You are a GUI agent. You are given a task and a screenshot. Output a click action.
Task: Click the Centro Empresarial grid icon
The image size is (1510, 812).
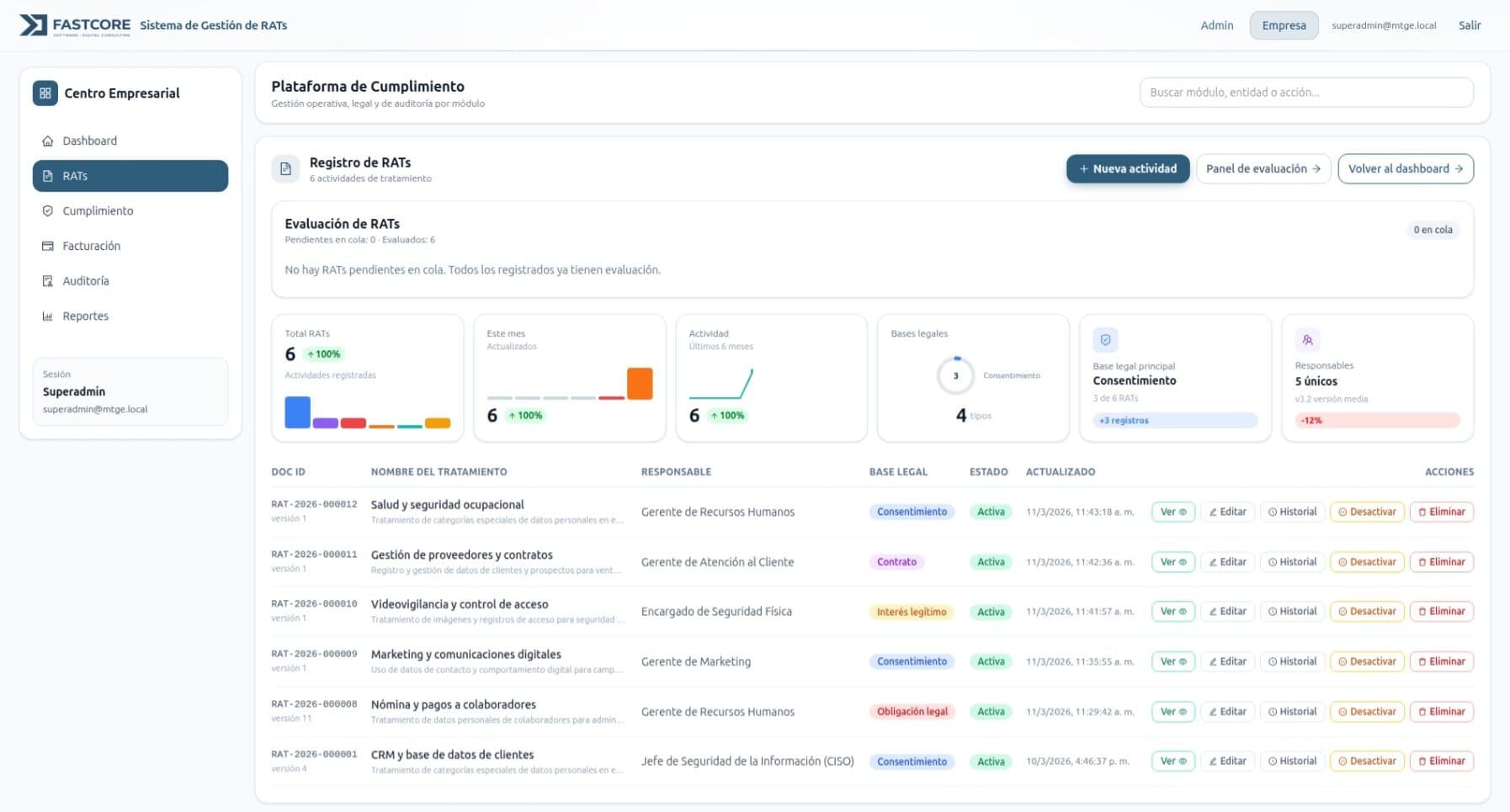click(x=45, y=93)
